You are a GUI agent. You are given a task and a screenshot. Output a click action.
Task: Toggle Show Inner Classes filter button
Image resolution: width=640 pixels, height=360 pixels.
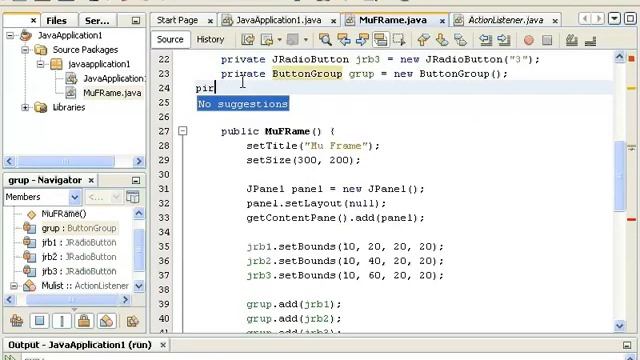pos(106,321)
